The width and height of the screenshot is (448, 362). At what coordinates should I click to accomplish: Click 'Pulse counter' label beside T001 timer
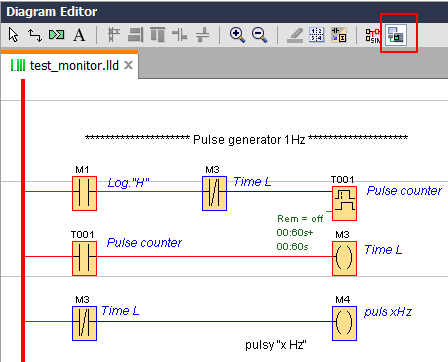point(404,191)
